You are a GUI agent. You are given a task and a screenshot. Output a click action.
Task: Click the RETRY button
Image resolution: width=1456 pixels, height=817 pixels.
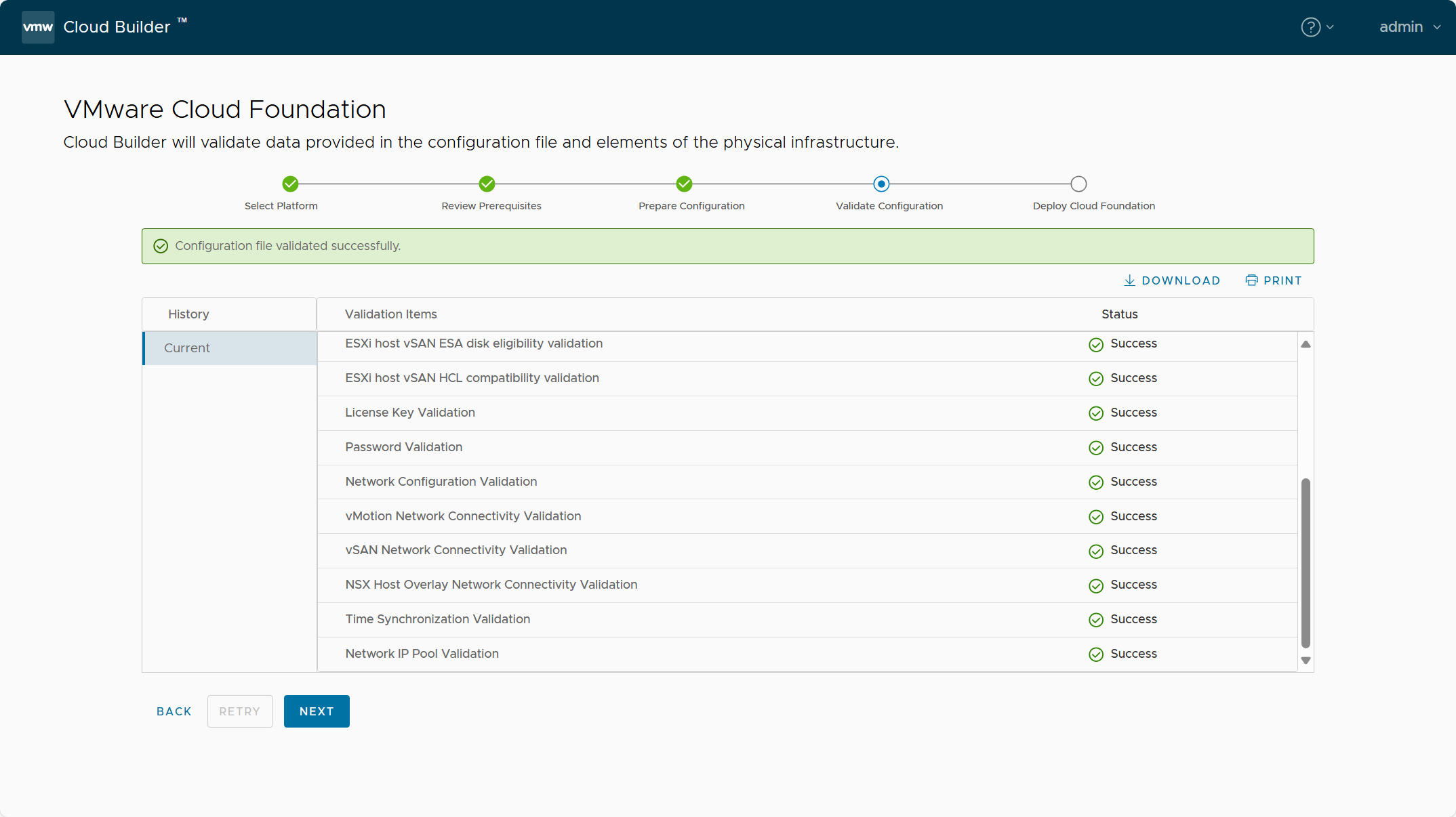[x=240, y=711]
